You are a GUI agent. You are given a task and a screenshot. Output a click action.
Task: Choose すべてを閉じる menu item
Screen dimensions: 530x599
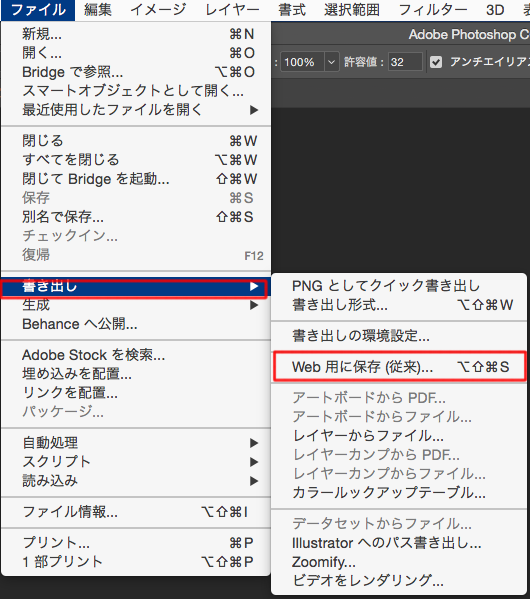point(136,160)
